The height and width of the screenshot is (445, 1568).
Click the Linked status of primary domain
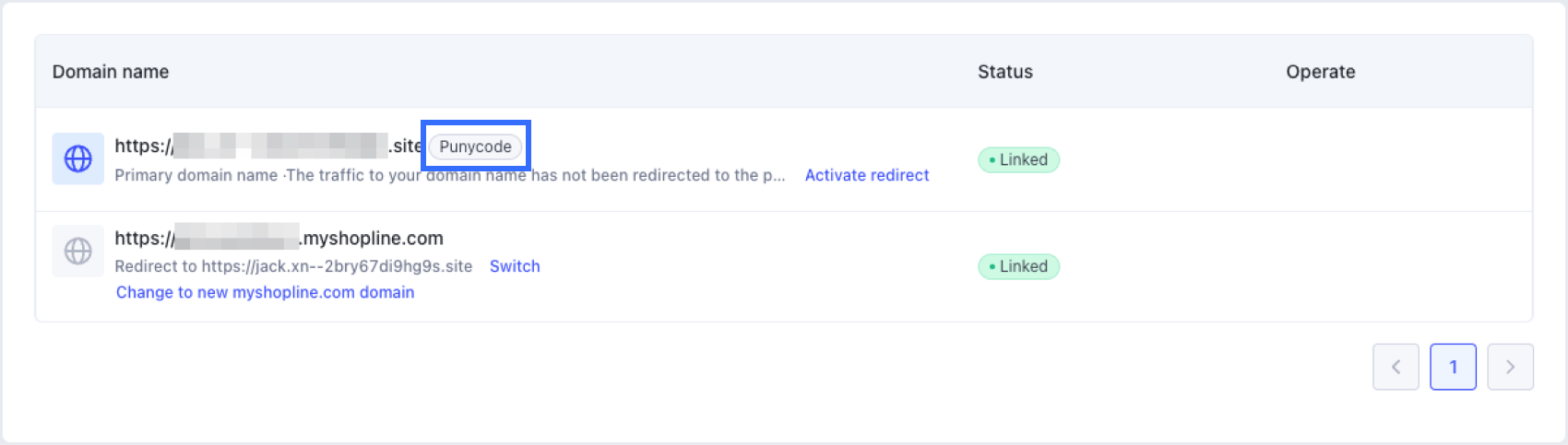pos(1018,159)
